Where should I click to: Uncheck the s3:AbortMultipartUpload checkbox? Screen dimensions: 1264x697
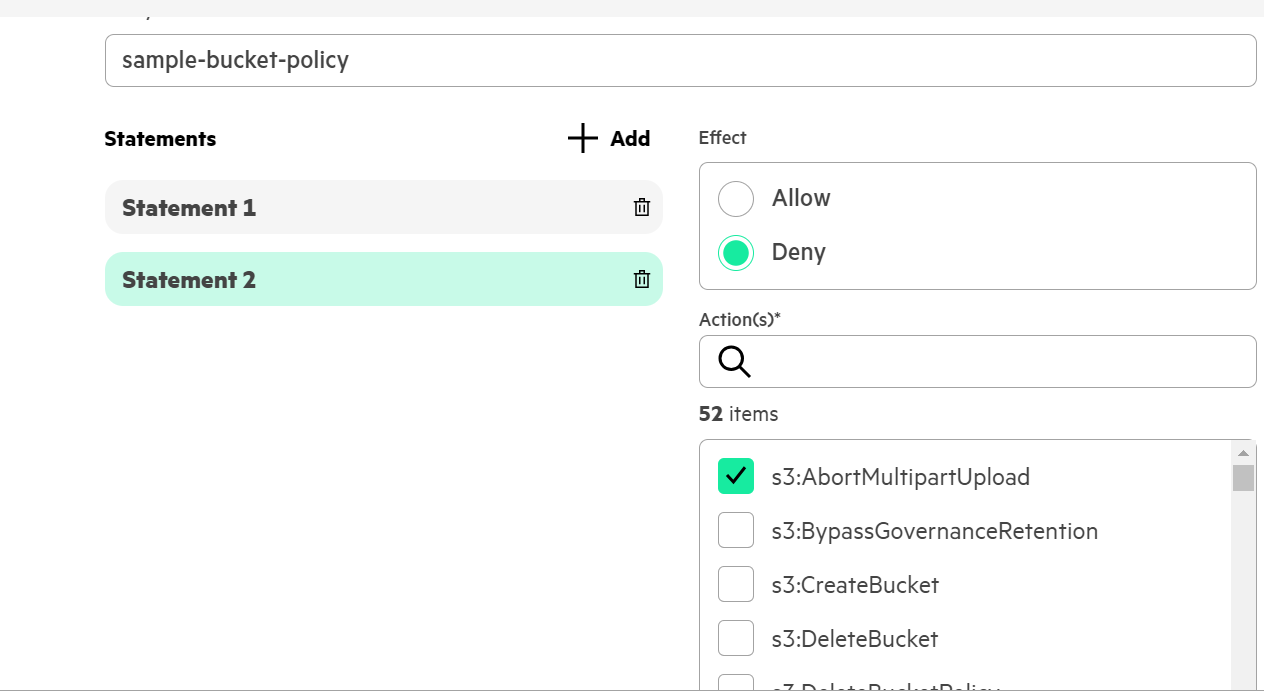(736, 477)
